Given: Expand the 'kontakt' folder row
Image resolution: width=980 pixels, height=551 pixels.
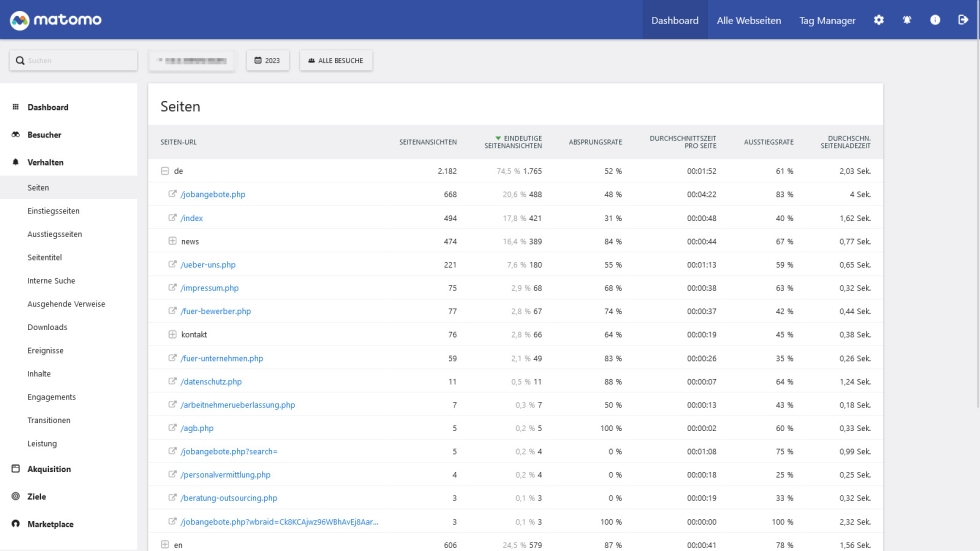Looking at the screenshot, I should [173, 335].
